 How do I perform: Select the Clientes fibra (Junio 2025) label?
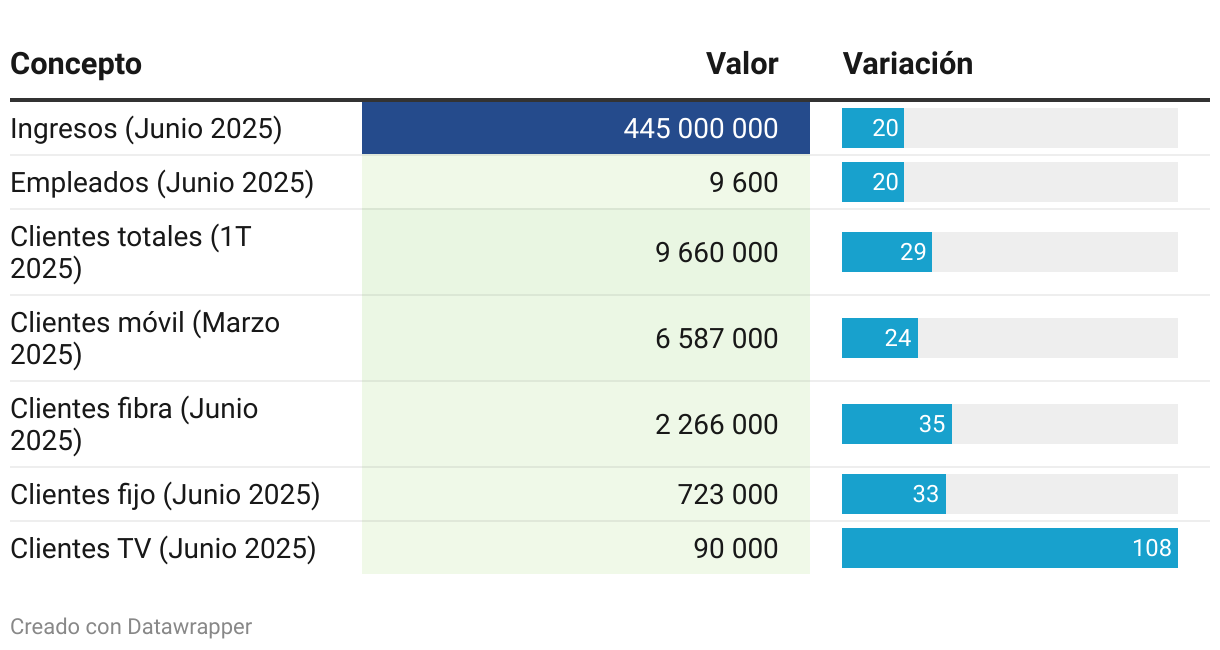click(x=134, y=424)
